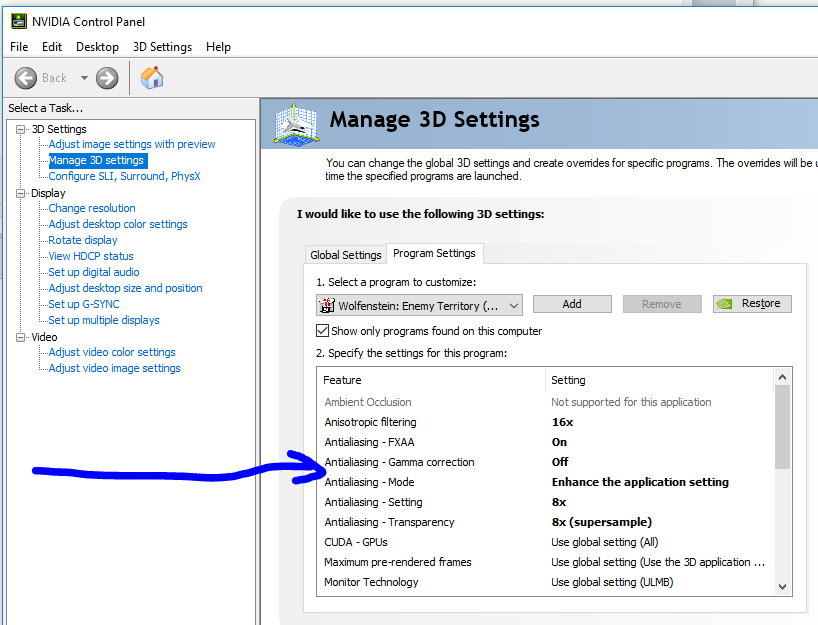Select Maximum pre-rendered frames row
The image size is (818, 625).
click(x=545, y=562)
